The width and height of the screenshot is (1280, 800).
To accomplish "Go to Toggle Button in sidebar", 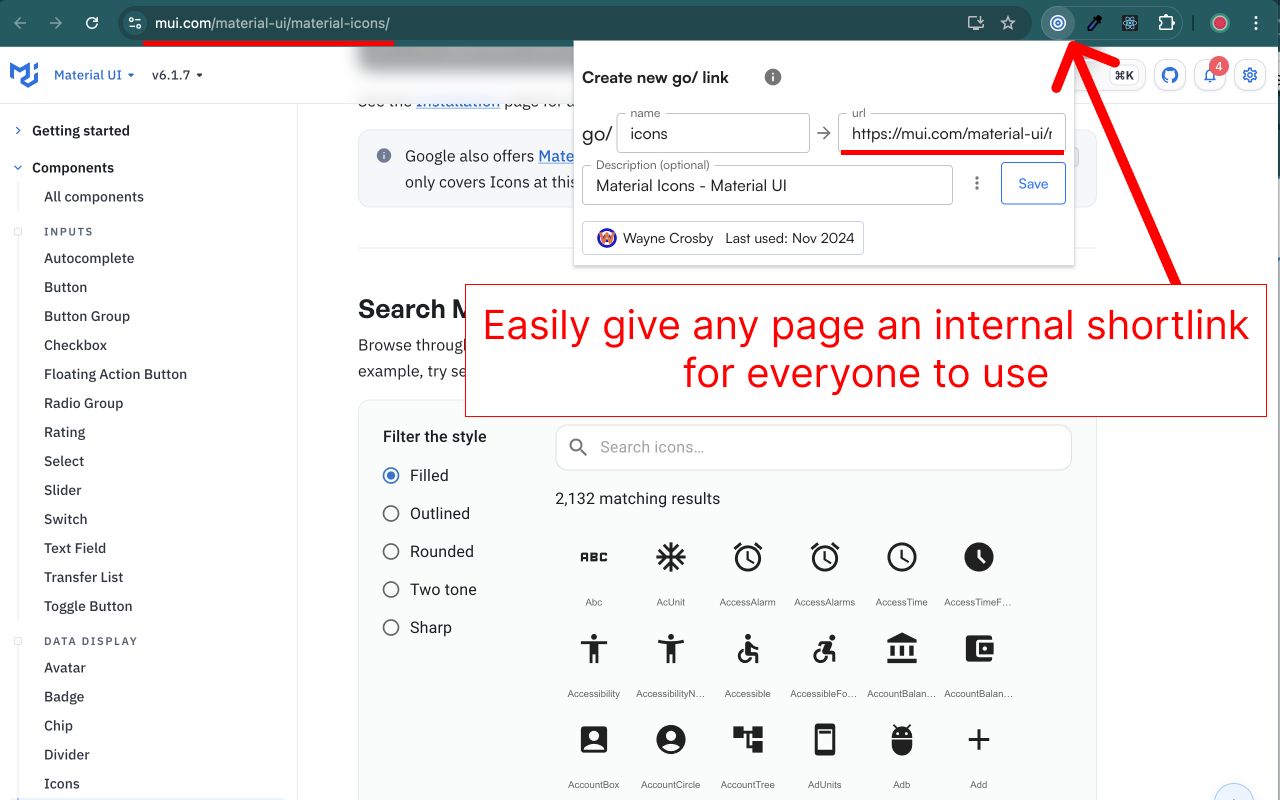I will tap(88, 606).
